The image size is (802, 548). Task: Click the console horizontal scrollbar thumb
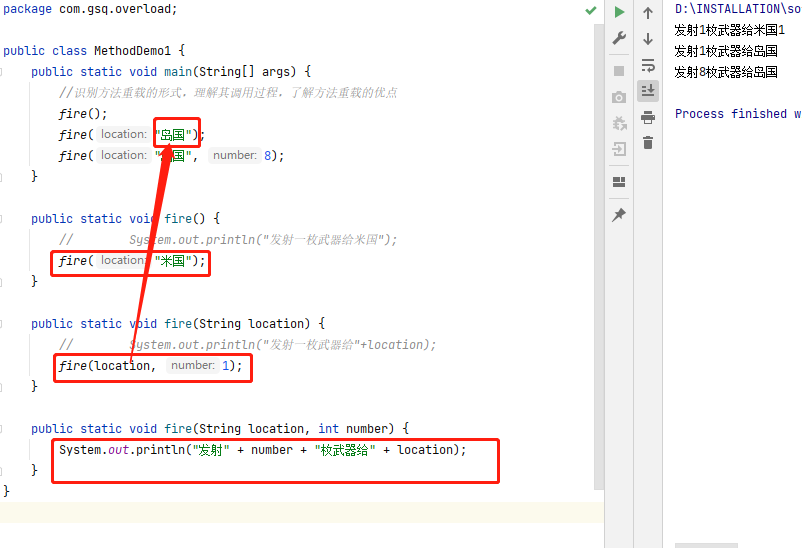[x=706, y=545]
